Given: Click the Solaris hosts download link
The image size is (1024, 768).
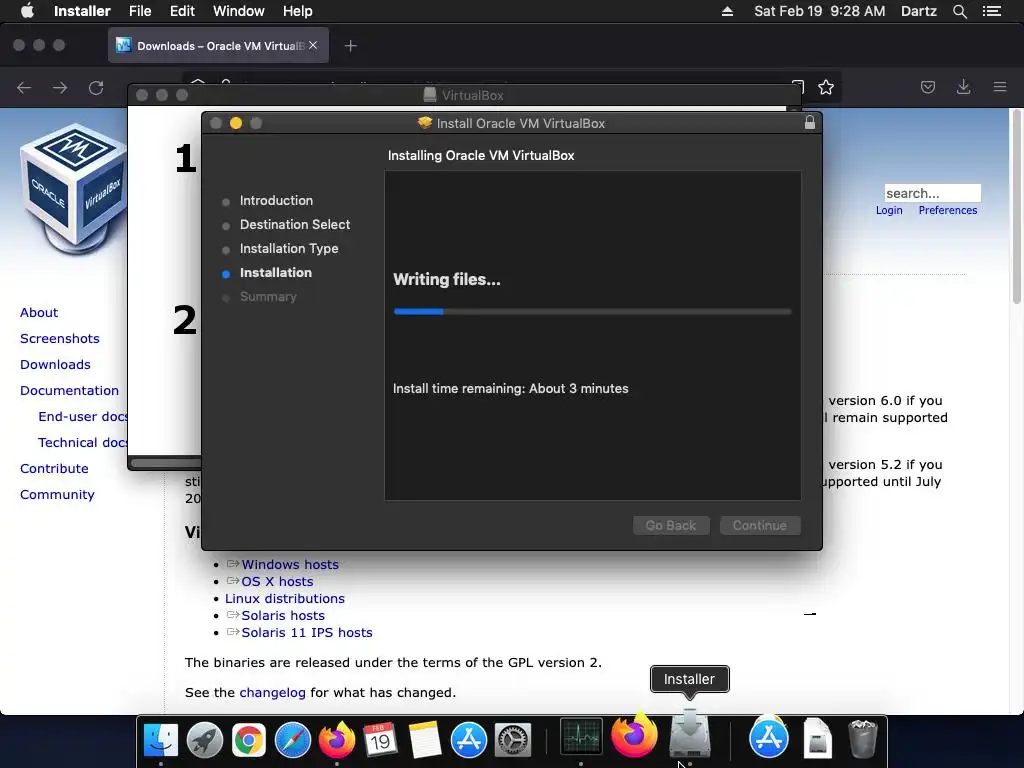Looking at the screenshot, I should tap(283, 615).
